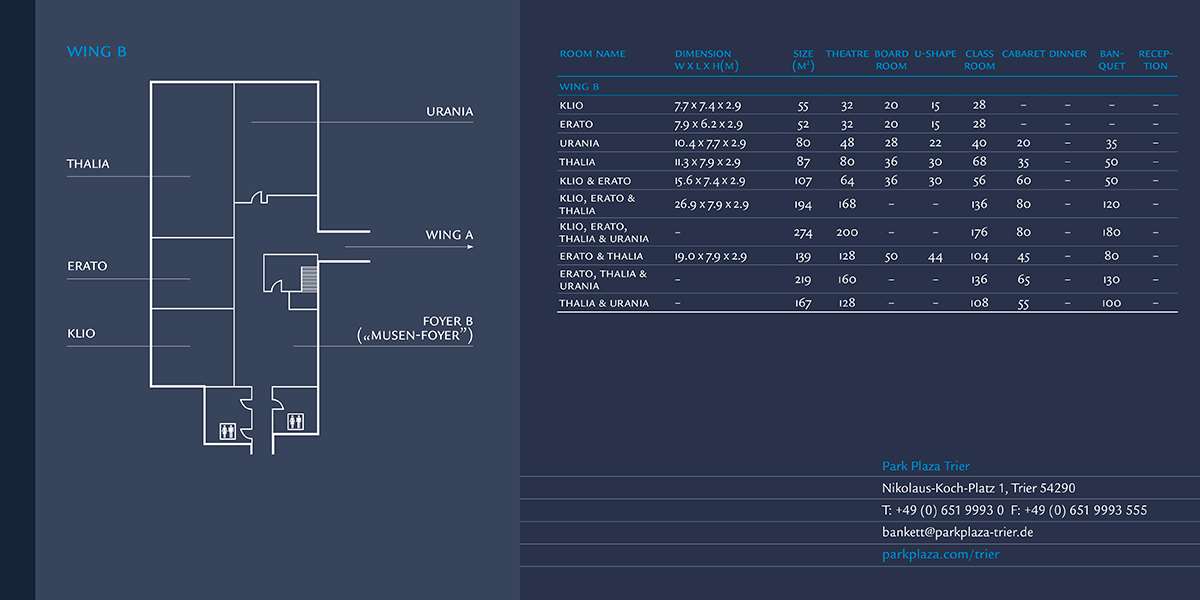Screen dimensions: 1200x600
Task: Click the door arc in the Urania room
Action: (x=258, y=198)
